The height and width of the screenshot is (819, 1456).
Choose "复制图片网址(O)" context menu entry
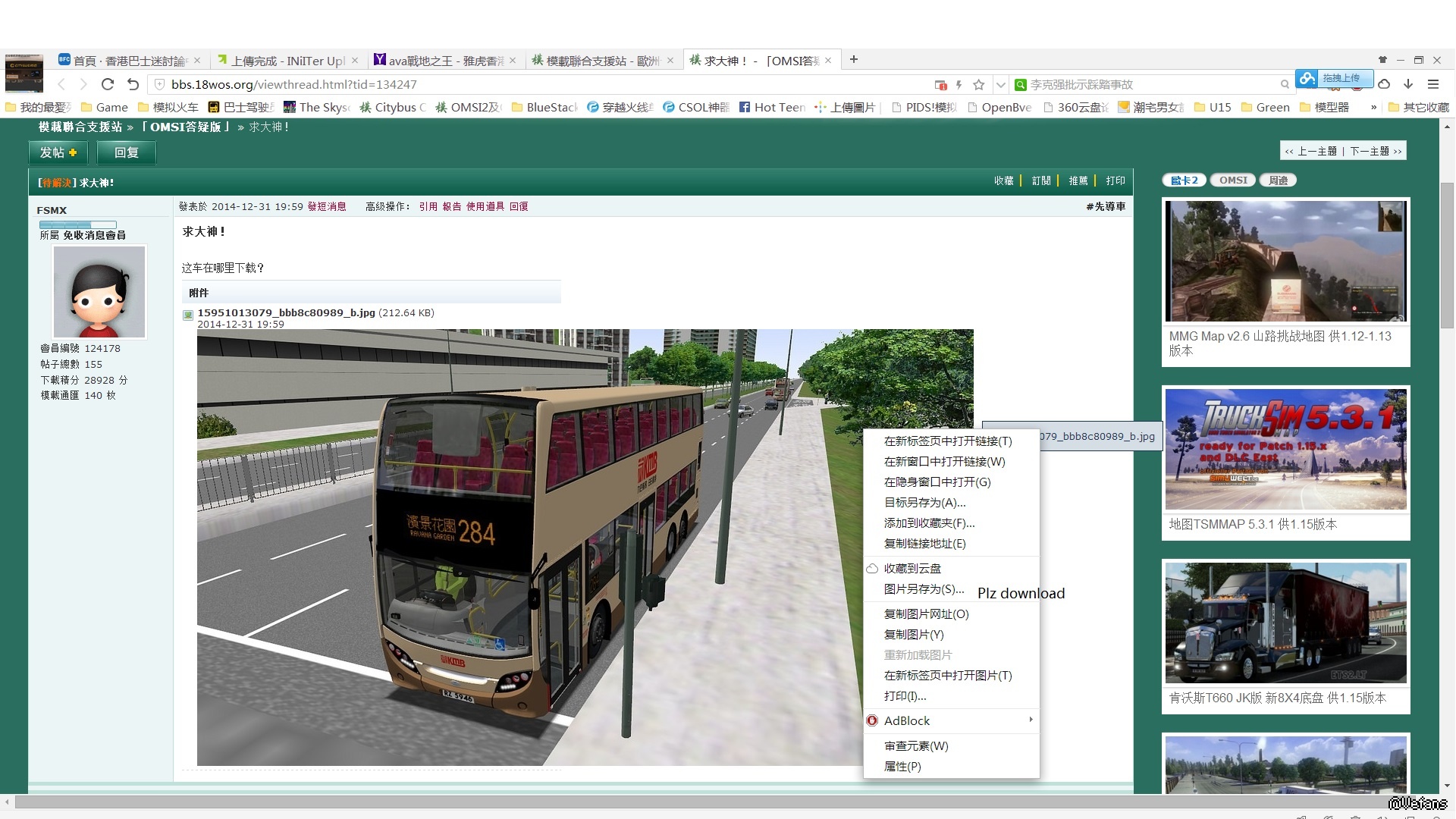pyautogui.click(x=926, y=614)
